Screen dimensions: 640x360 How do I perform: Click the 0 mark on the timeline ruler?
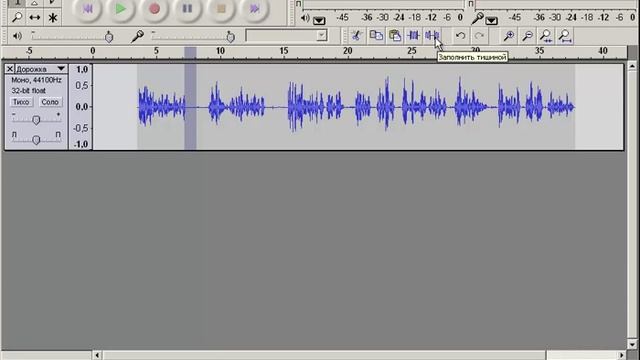pyautogui.click(x=93, y=51)
